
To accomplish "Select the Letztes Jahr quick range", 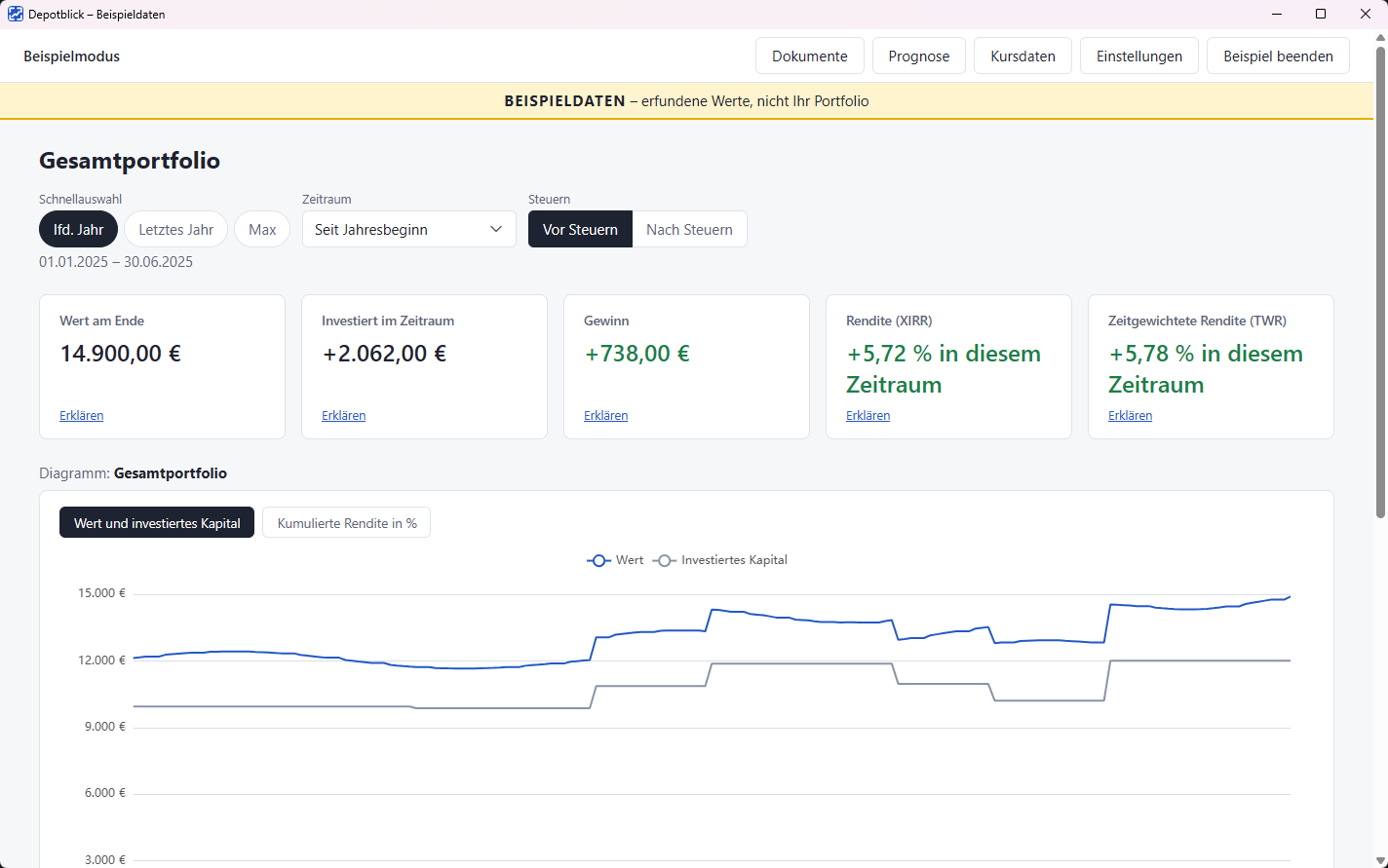I will pyautogui.click(x=175, y=230).
